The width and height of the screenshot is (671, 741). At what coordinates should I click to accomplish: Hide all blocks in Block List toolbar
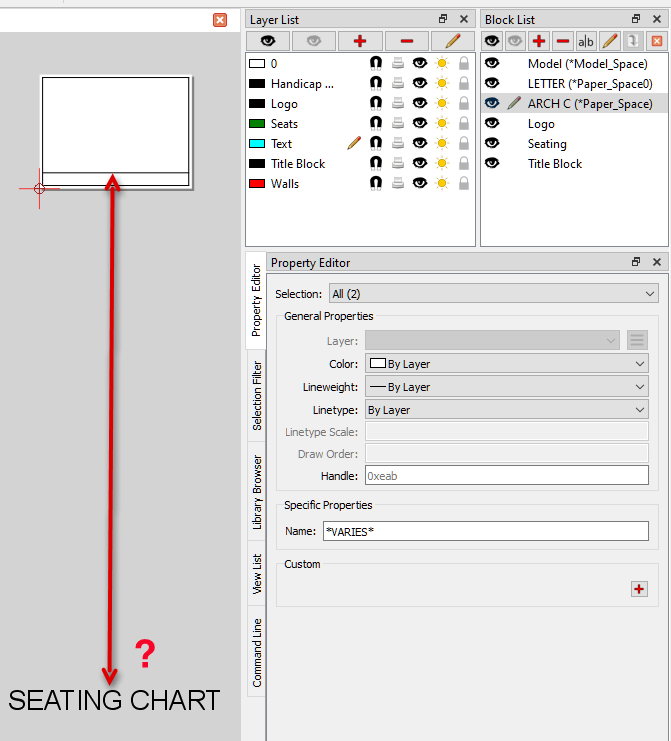pyautogui.click(x=515, y=41)
